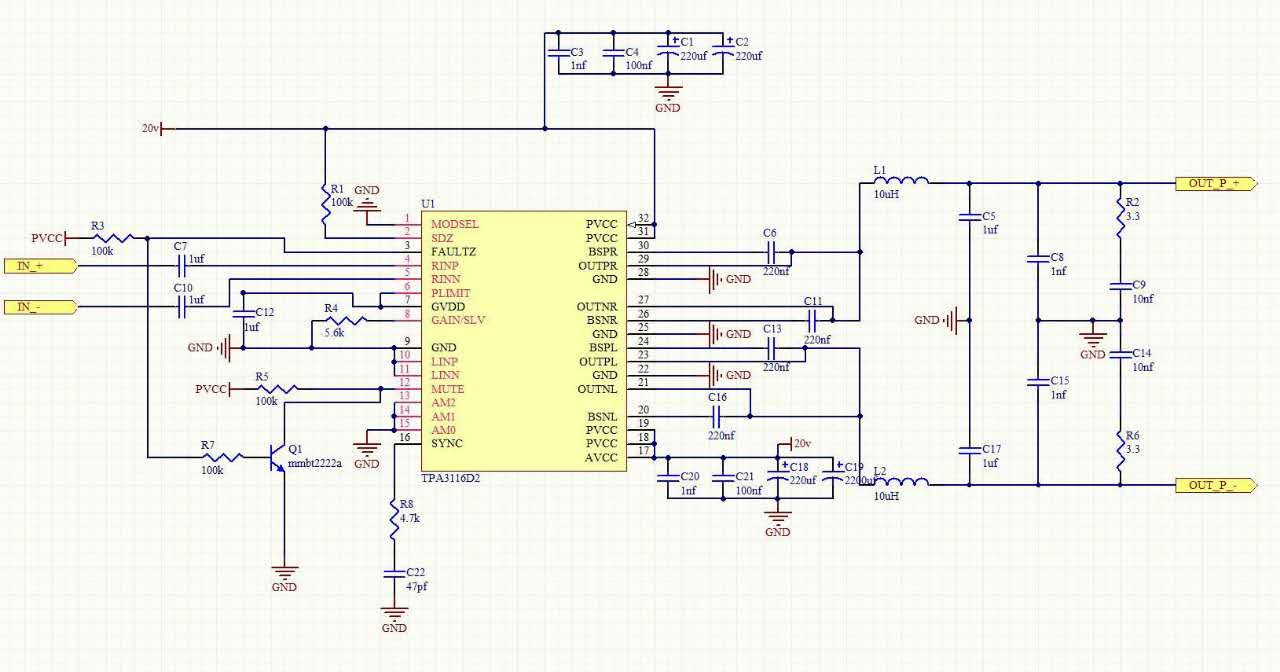Click the C9 10nf capacitor symbol

pyautogui.click(x=1120, y=287)
